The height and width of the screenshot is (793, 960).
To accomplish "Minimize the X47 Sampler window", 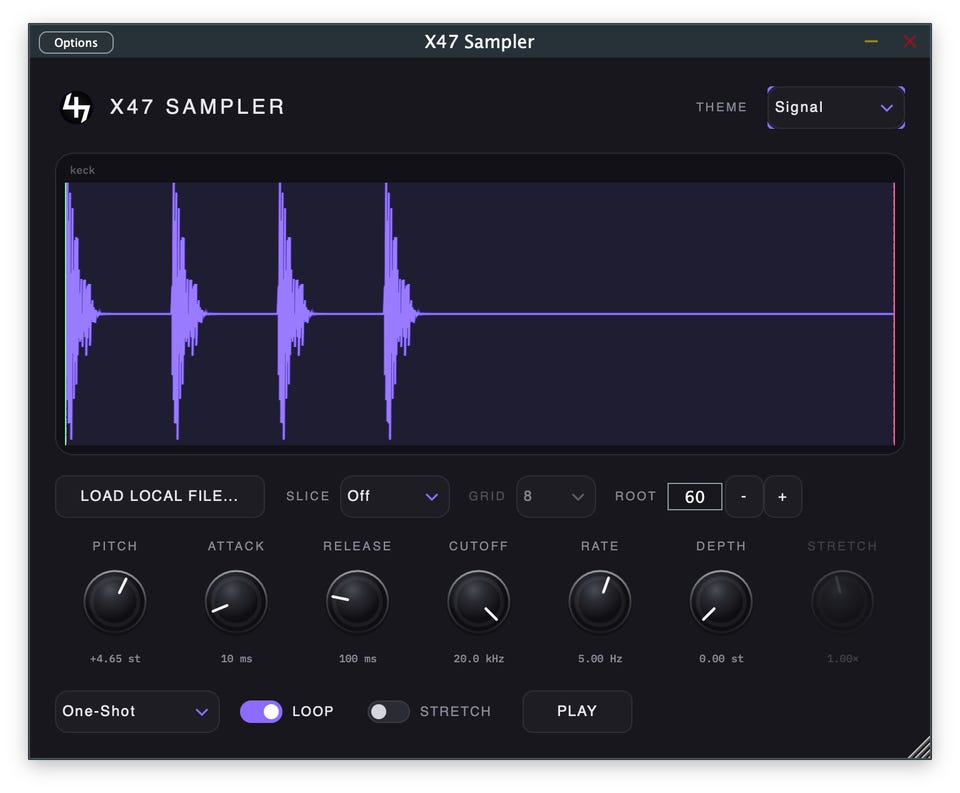I will [871, 42].
